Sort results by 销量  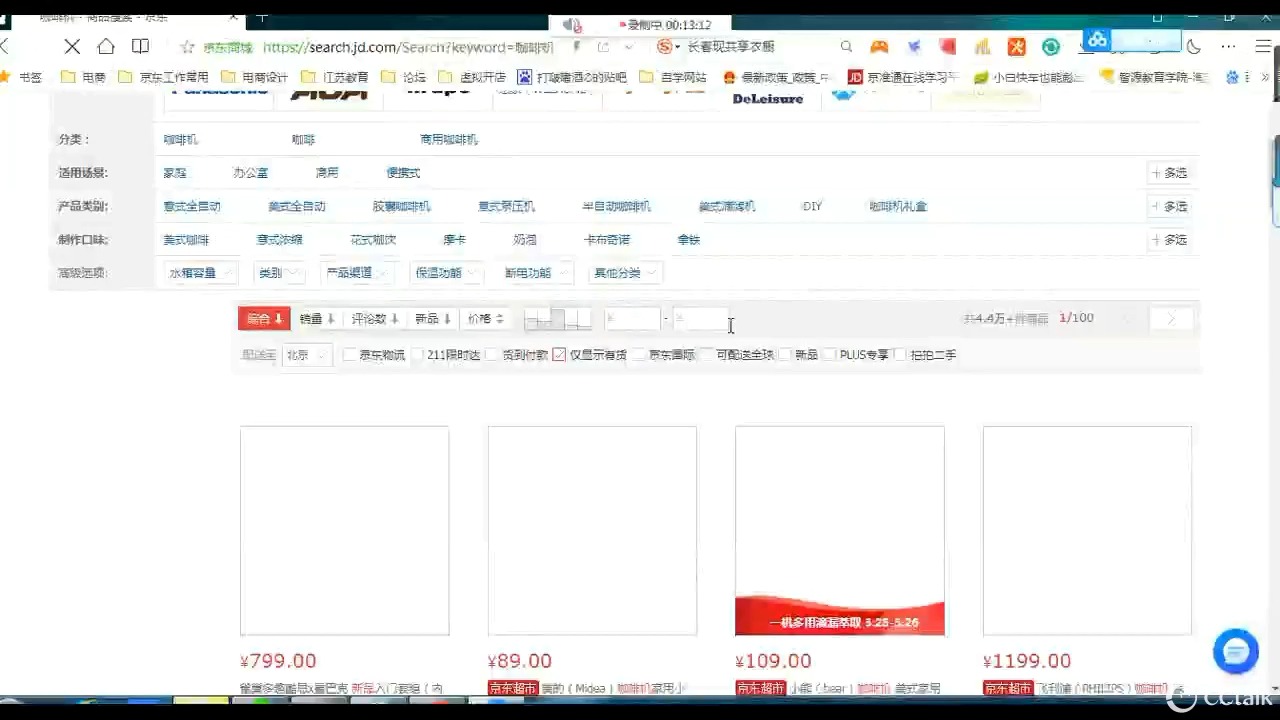point(317,319)
